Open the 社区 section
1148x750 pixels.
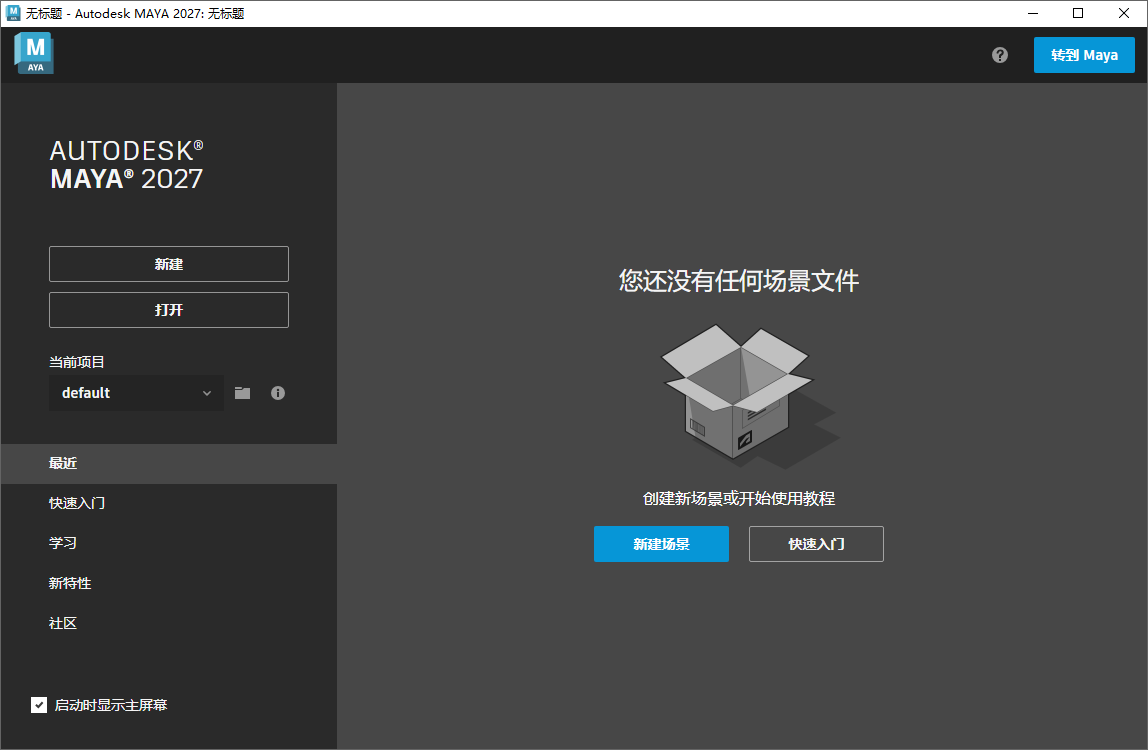tap(62, 623)
